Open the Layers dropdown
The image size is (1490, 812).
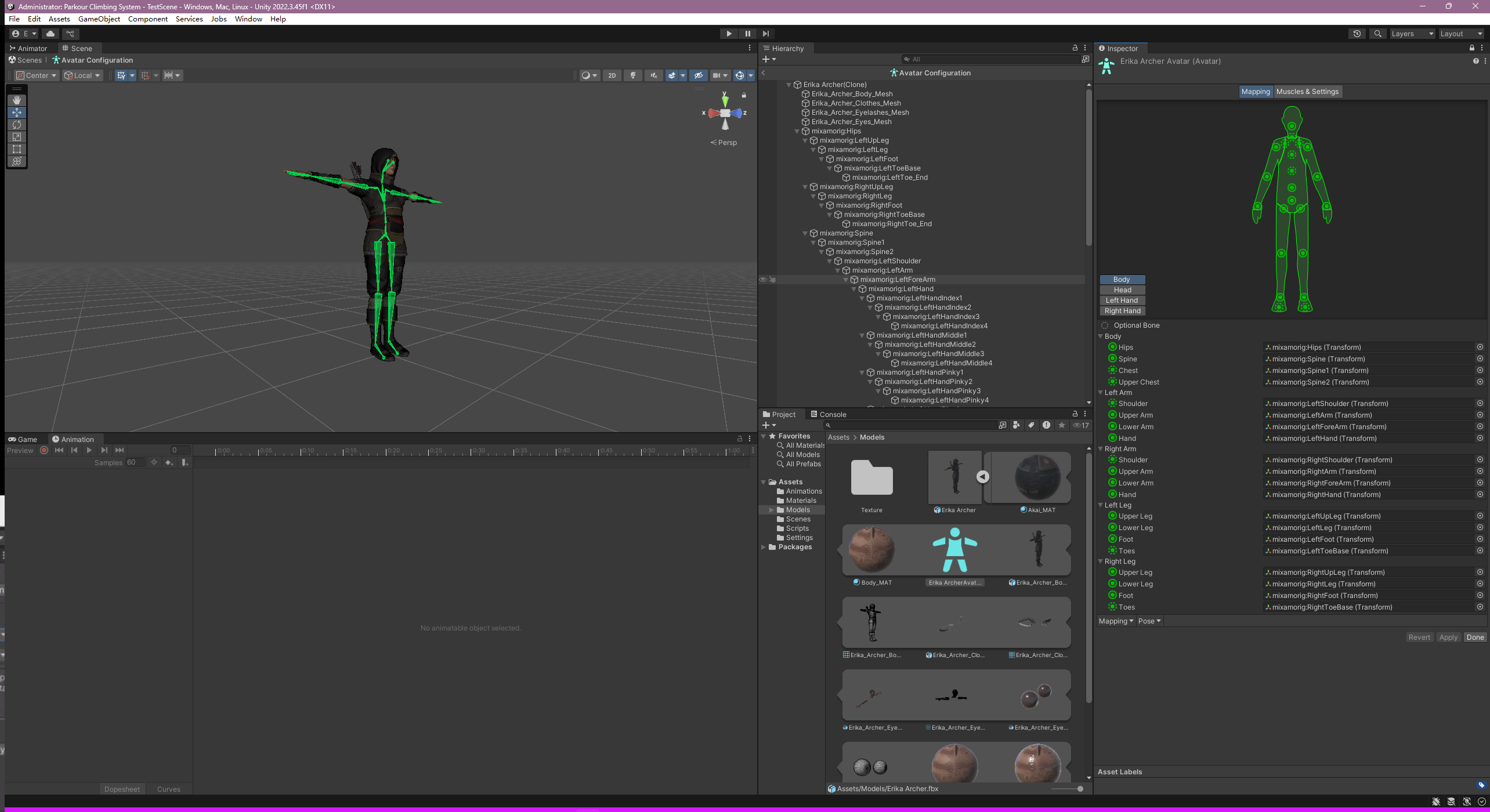(1412, 34)
